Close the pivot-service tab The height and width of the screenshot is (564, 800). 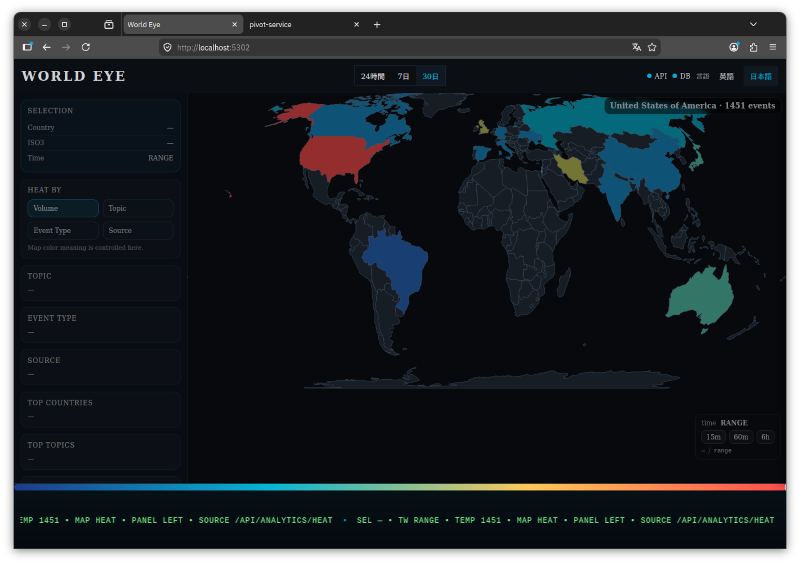click(356, 24)
